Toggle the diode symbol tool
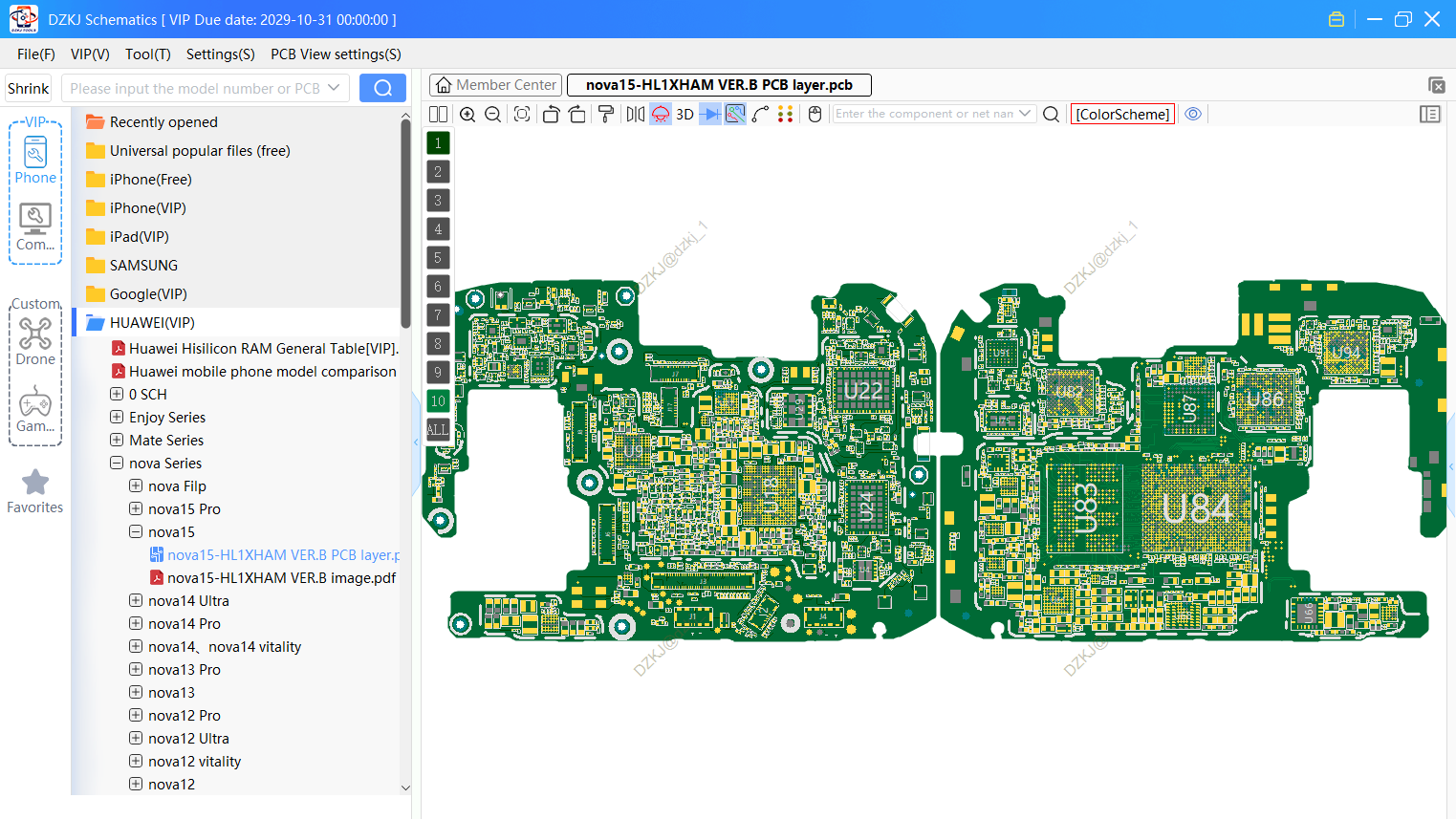 click(710, 114)
